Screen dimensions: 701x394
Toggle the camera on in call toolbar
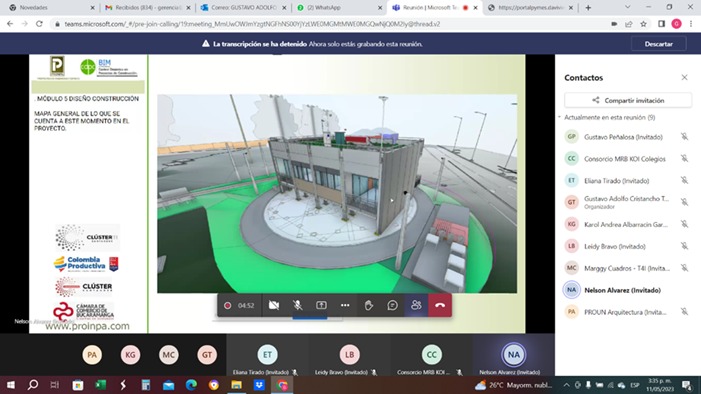(274, 305)
